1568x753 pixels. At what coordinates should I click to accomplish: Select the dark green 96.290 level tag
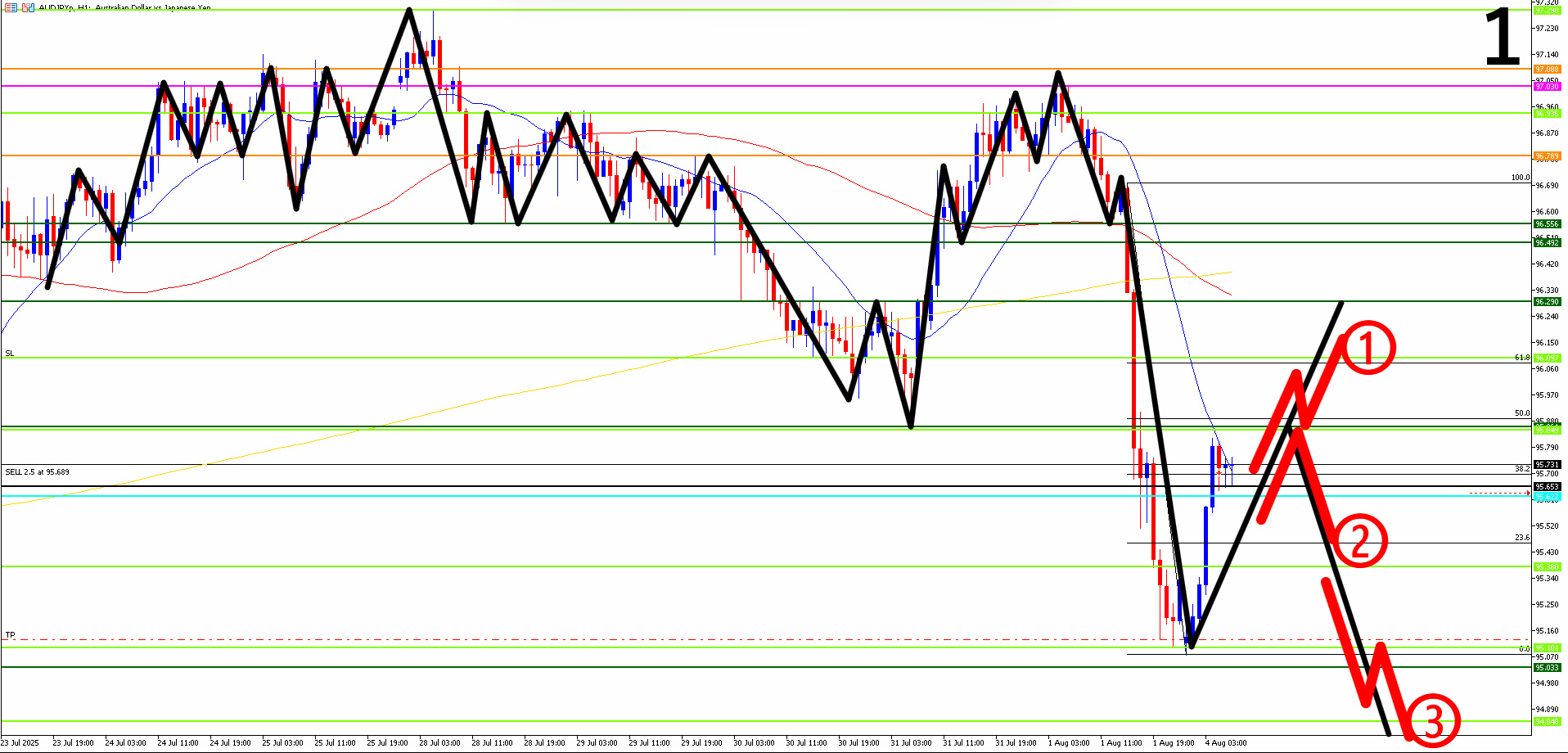pyautogui.click(x=1546, y=302)
